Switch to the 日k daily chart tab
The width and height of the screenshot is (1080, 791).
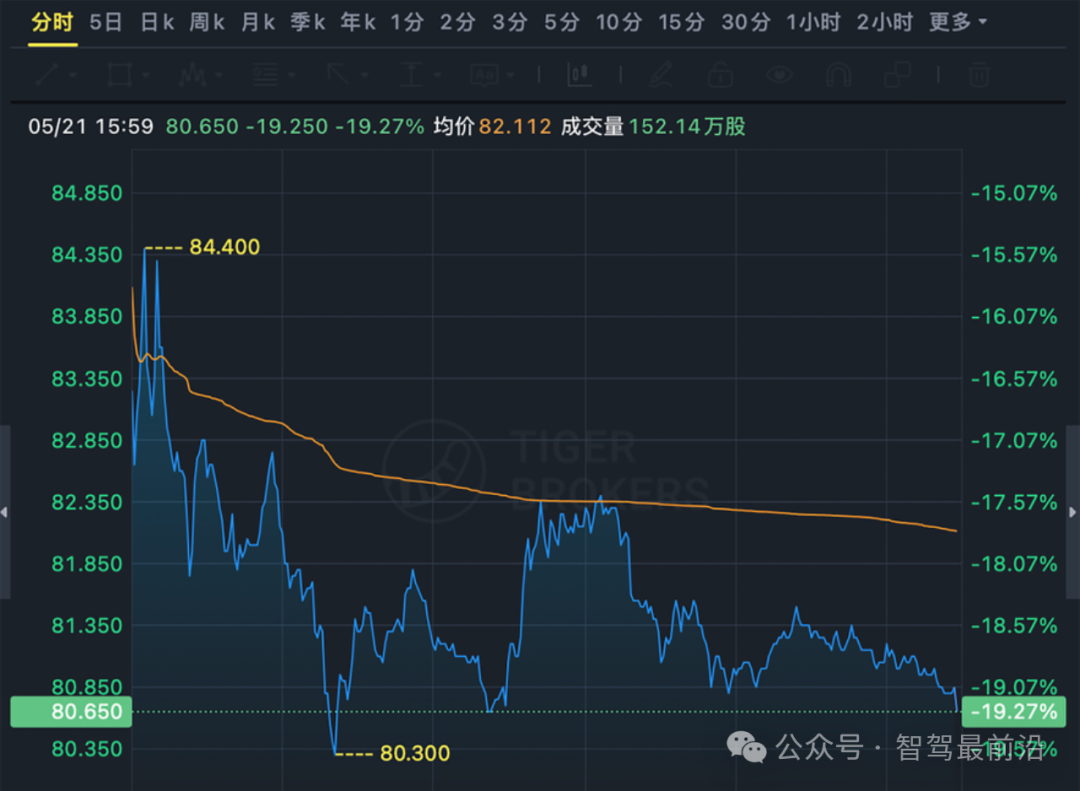point(156,22)
